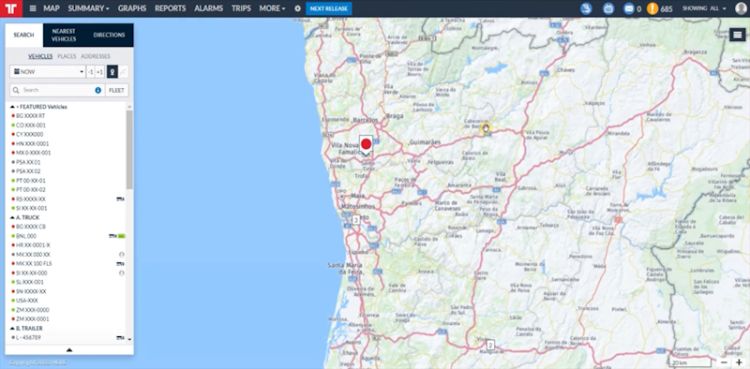Select the PLACES search link
750x369 pixels.
pos(67,56)
